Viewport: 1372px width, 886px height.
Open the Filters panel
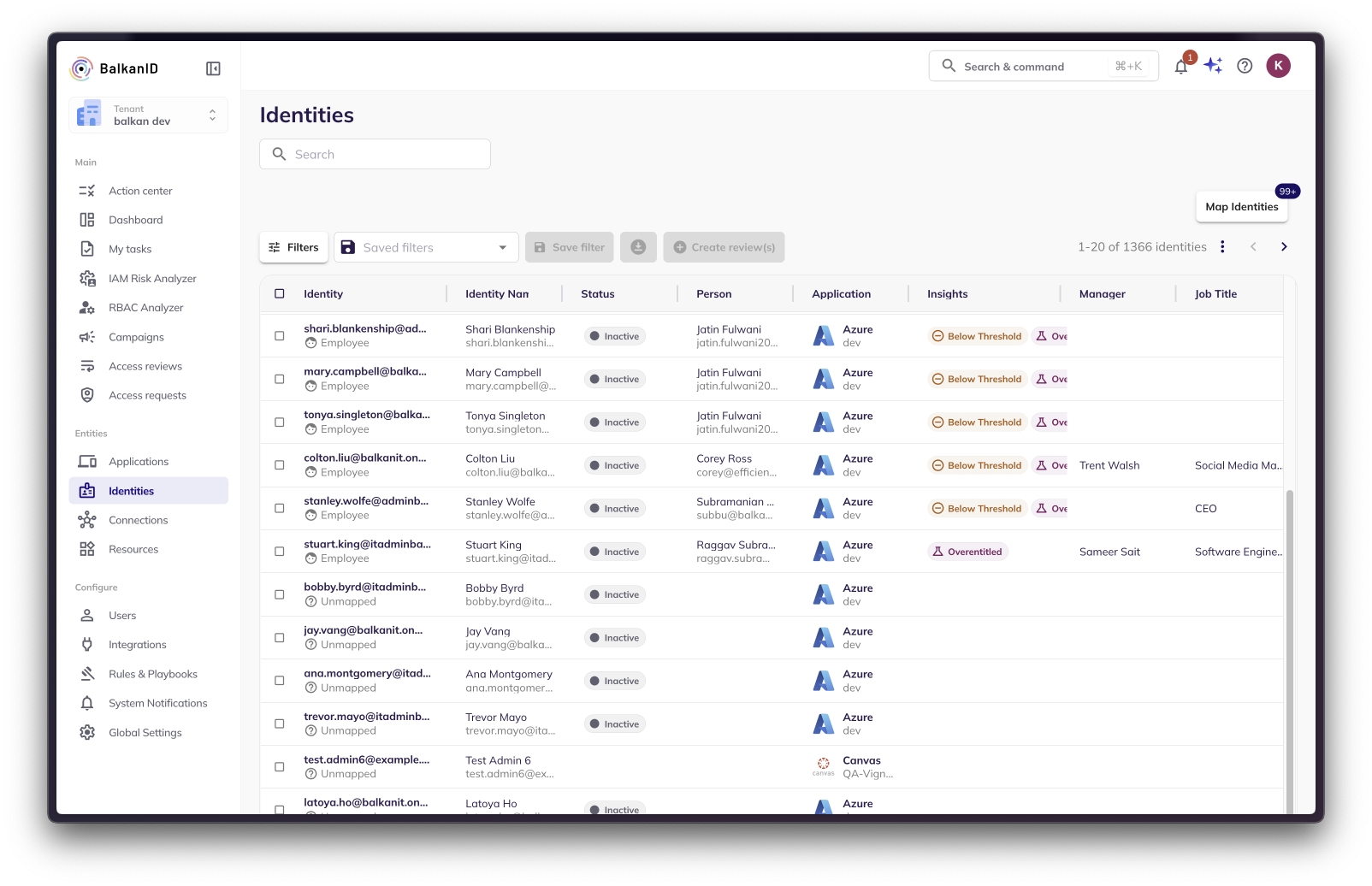[293, 247]
